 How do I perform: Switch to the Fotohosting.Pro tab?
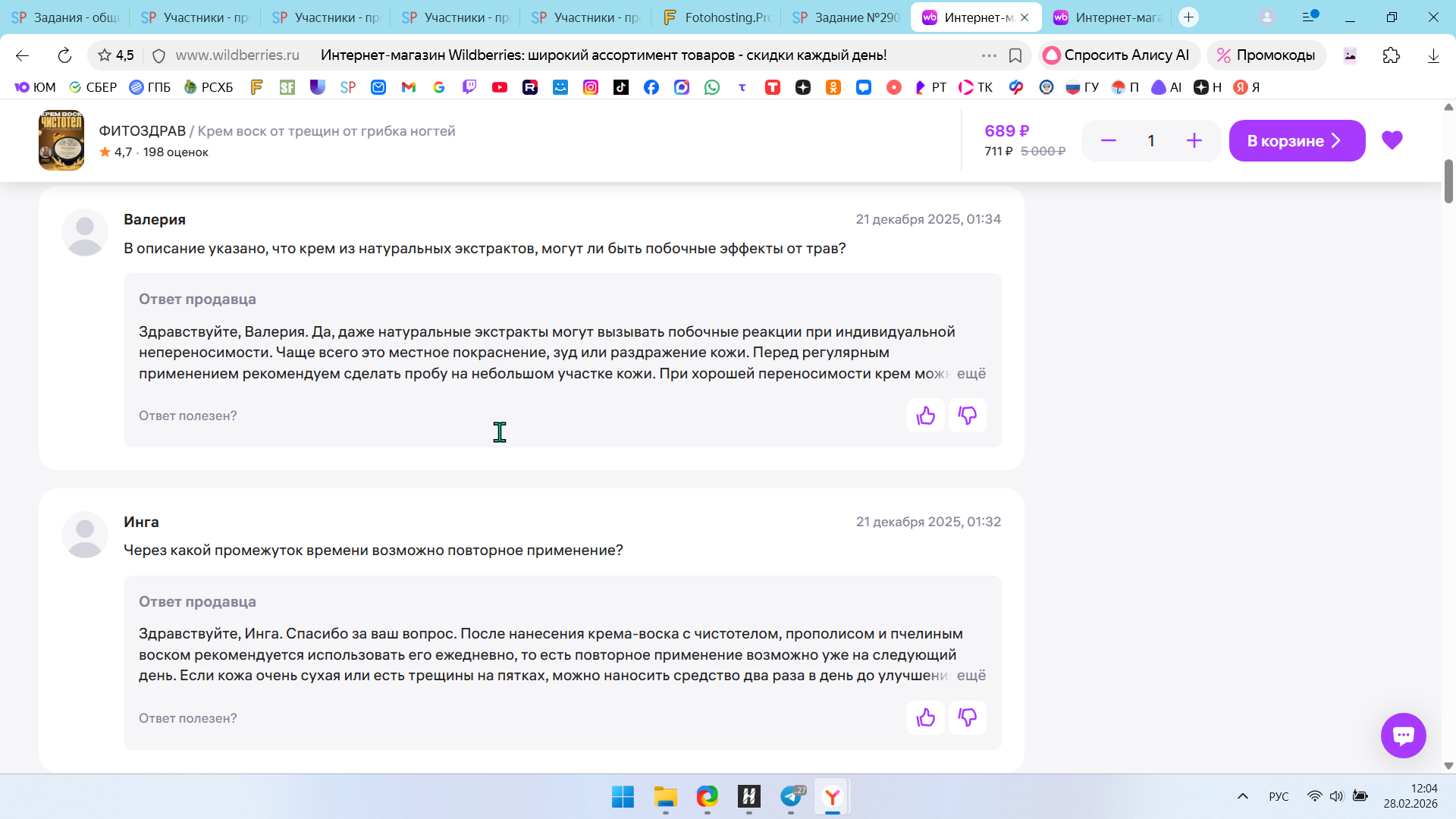point(716,17)
